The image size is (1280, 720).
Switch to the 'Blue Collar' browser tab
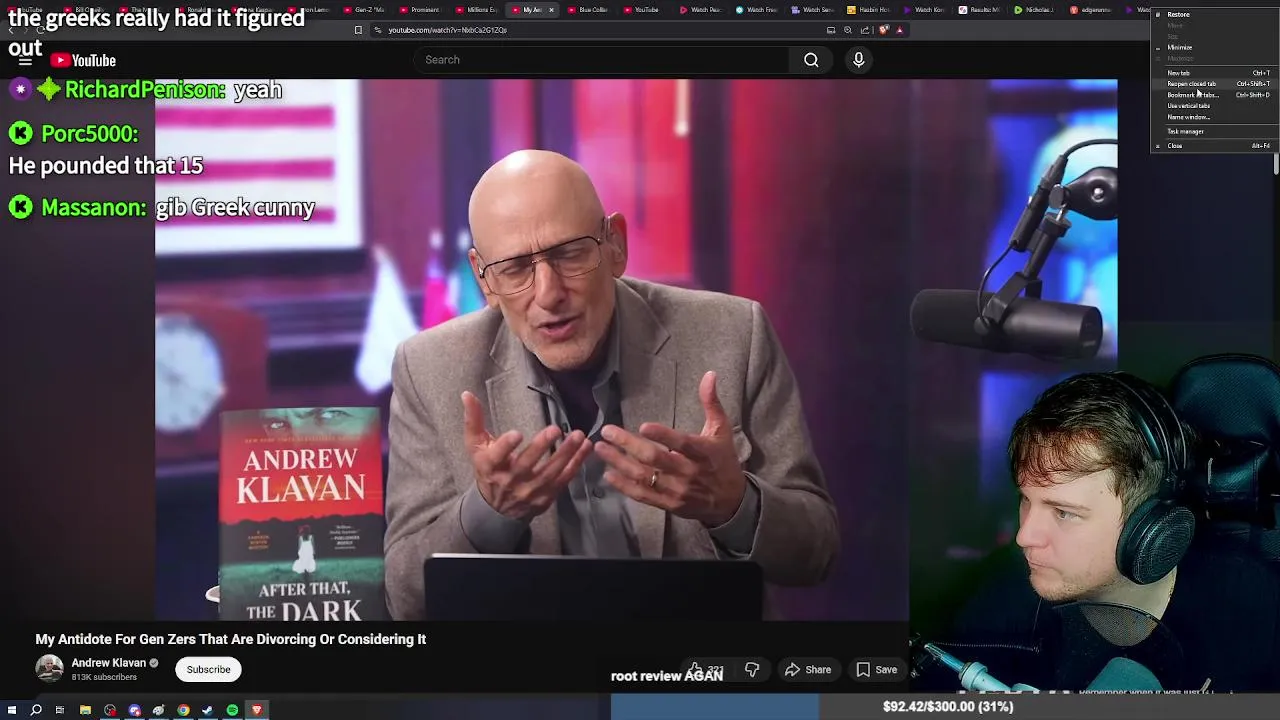pos(589,10)
